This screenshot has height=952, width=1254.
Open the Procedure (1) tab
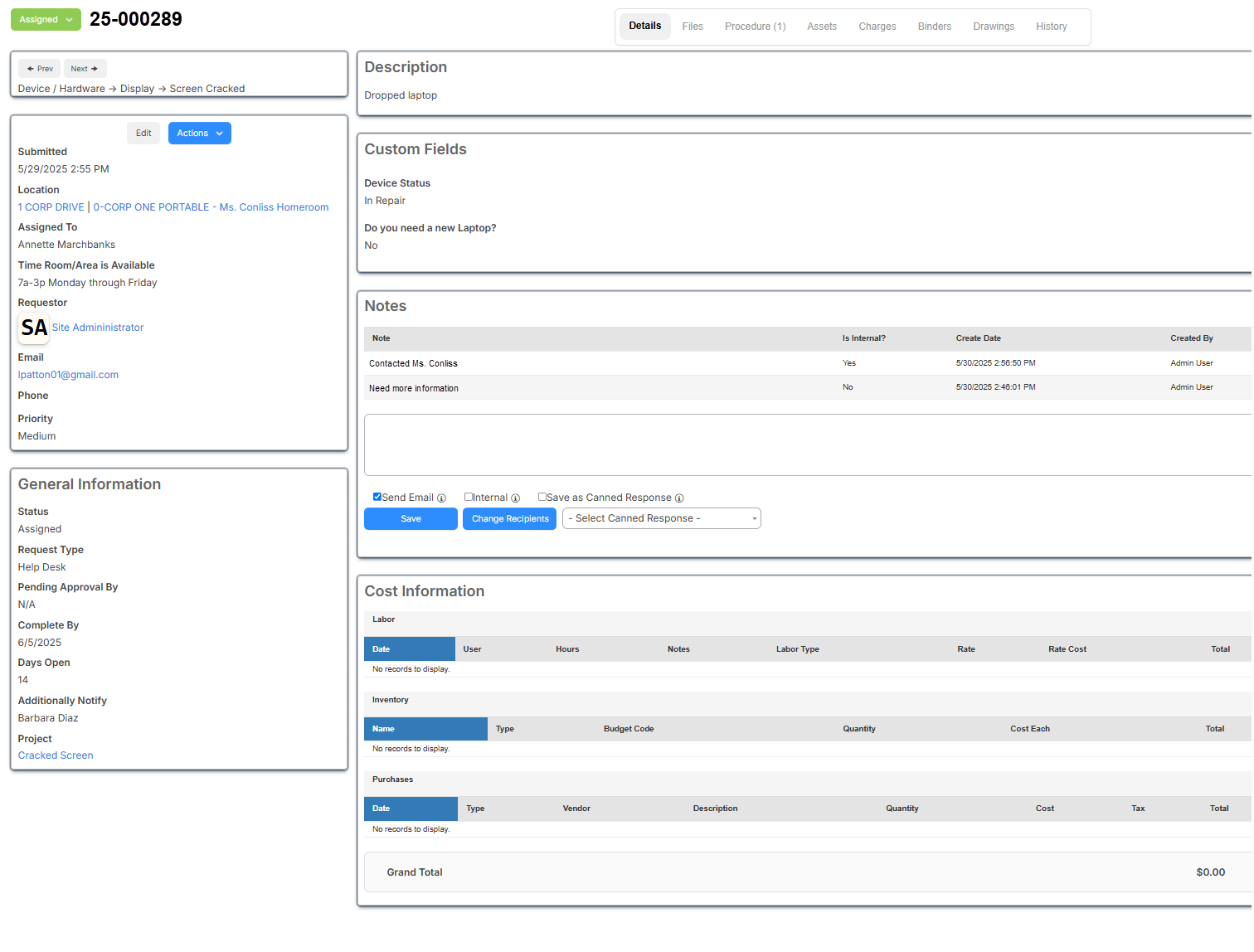[756, 27]
